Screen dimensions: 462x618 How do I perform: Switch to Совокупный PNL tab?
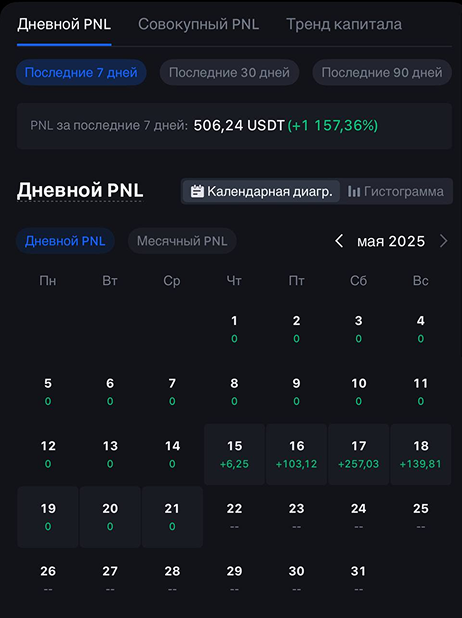click(198, 24)
